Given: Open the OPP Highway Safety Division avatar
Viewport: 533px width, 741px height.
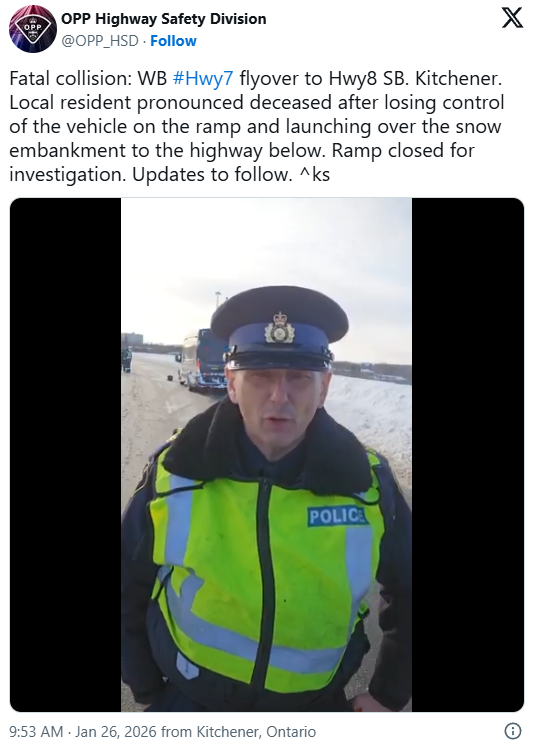Looking at the screenshot, I should coord(33,29).
